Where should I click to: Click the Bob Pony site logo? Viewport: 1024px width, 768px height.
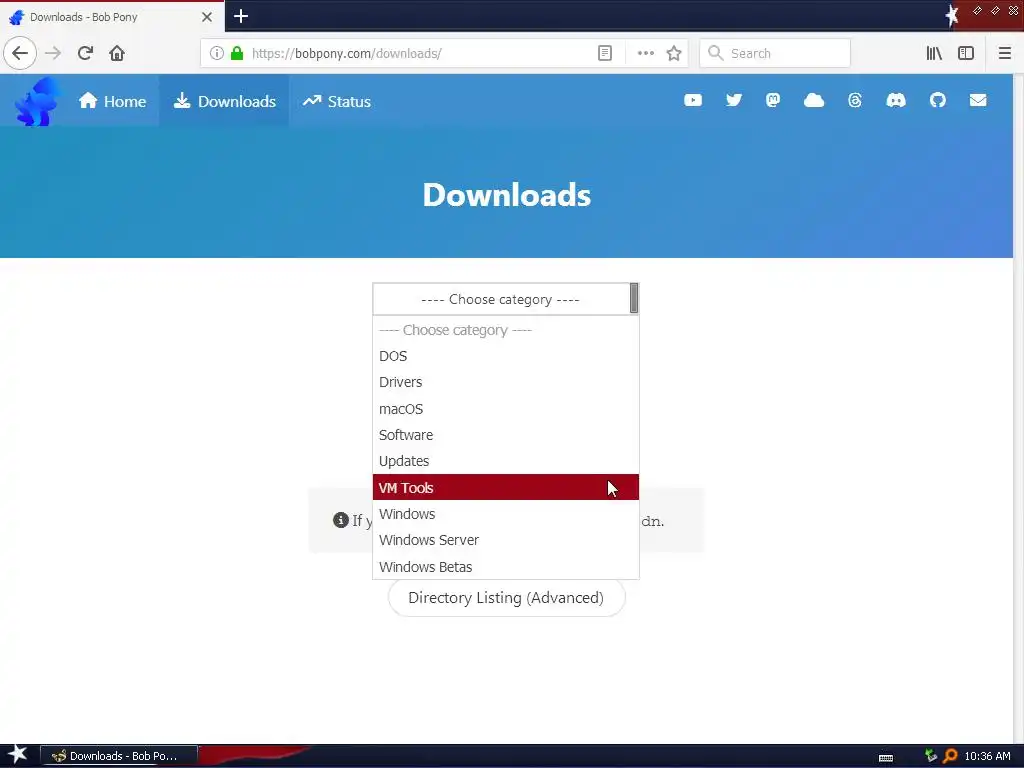[38, 101]
